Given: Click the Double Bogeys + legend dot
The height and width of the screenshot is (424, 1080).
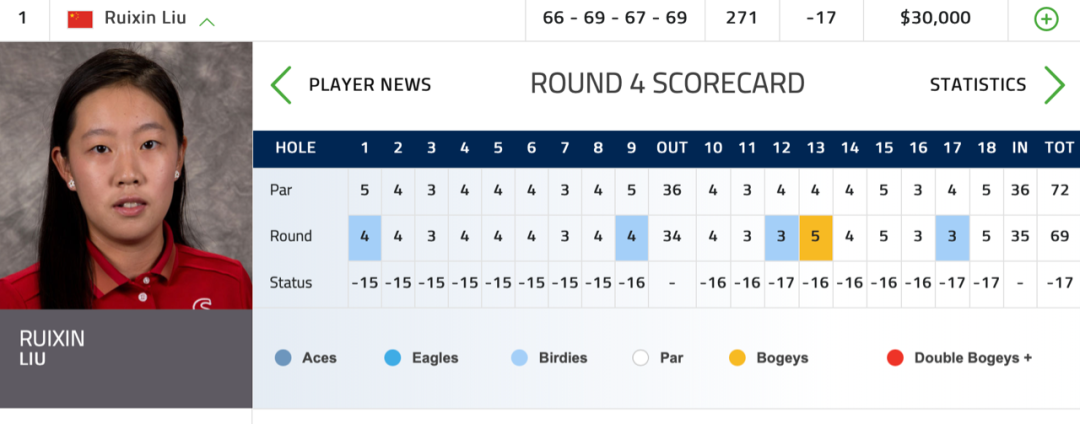Looking at the screenshot, I should (895, 358).
